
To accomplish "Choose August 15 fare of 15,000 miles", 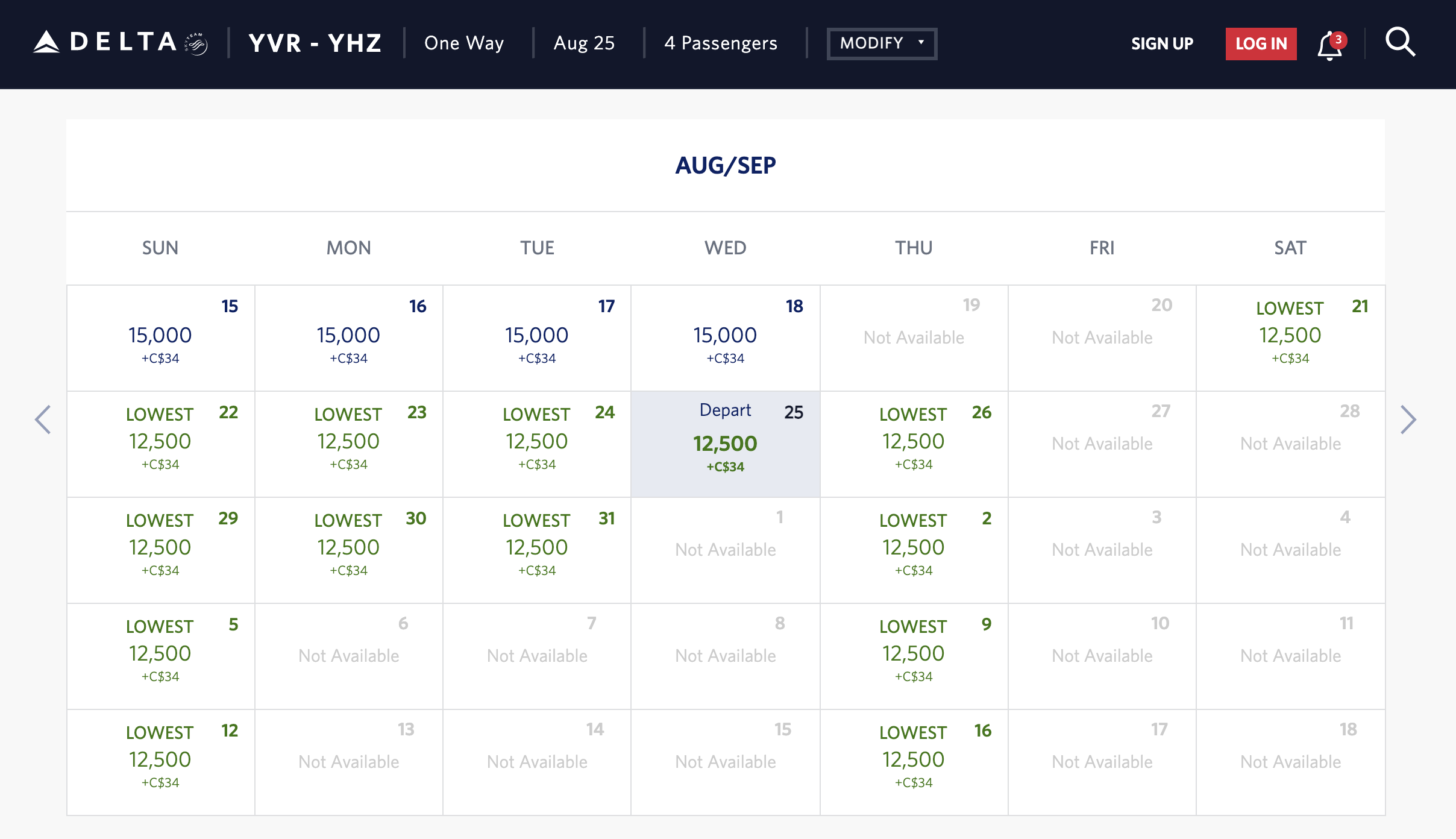I will click(x=160, y=336).
